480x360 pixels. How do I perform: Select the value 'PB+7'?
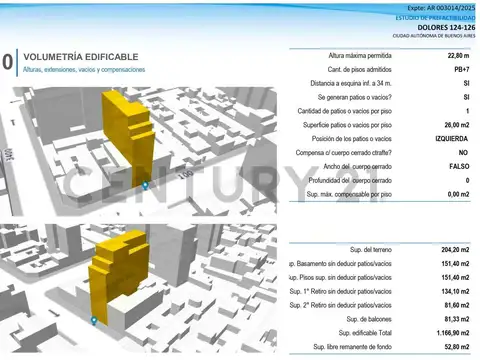click(x=462, y=70)
